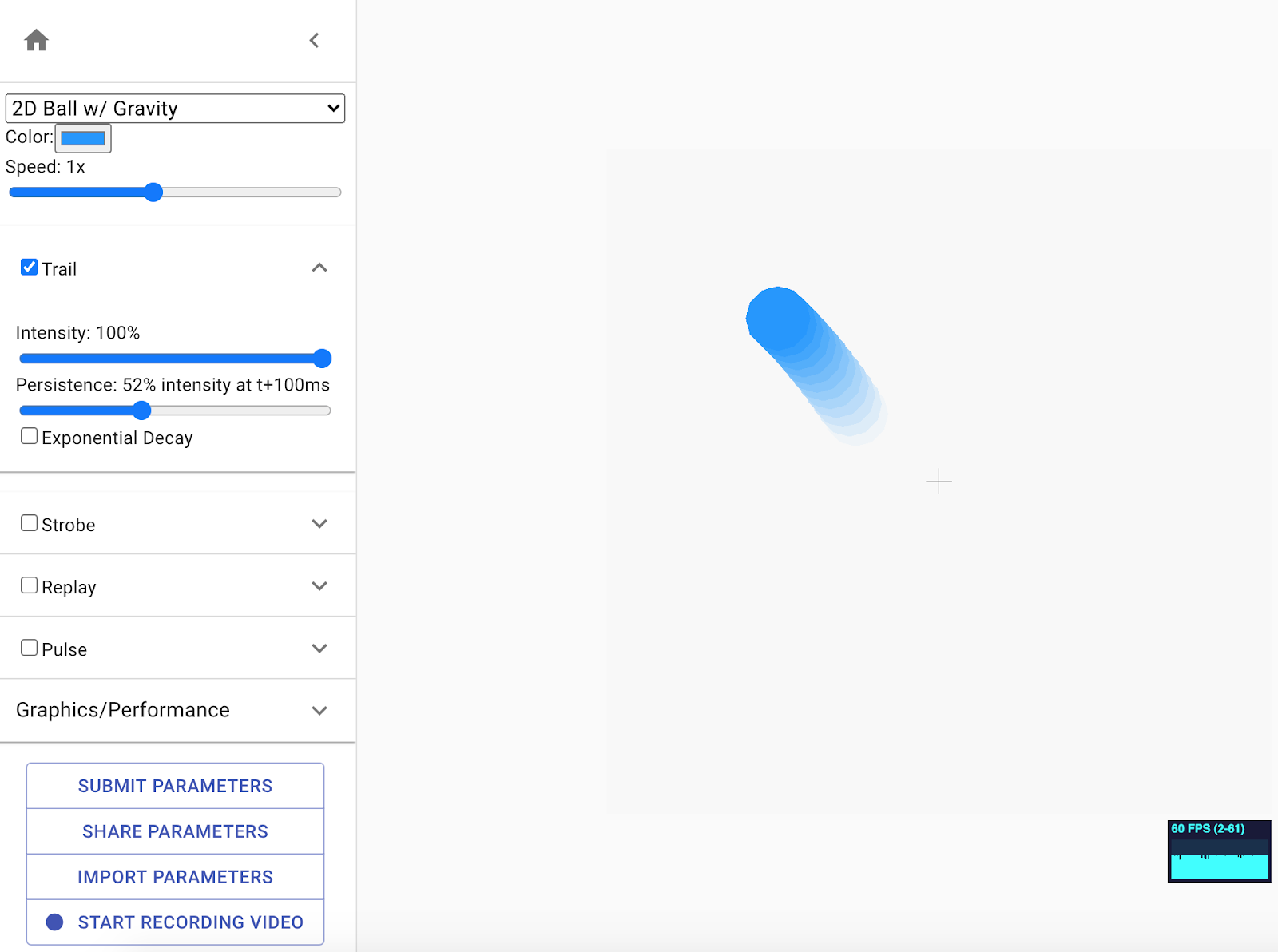Click the blue ball in the canvas
The image size is (1278, 952).
[x=779, y=319]
